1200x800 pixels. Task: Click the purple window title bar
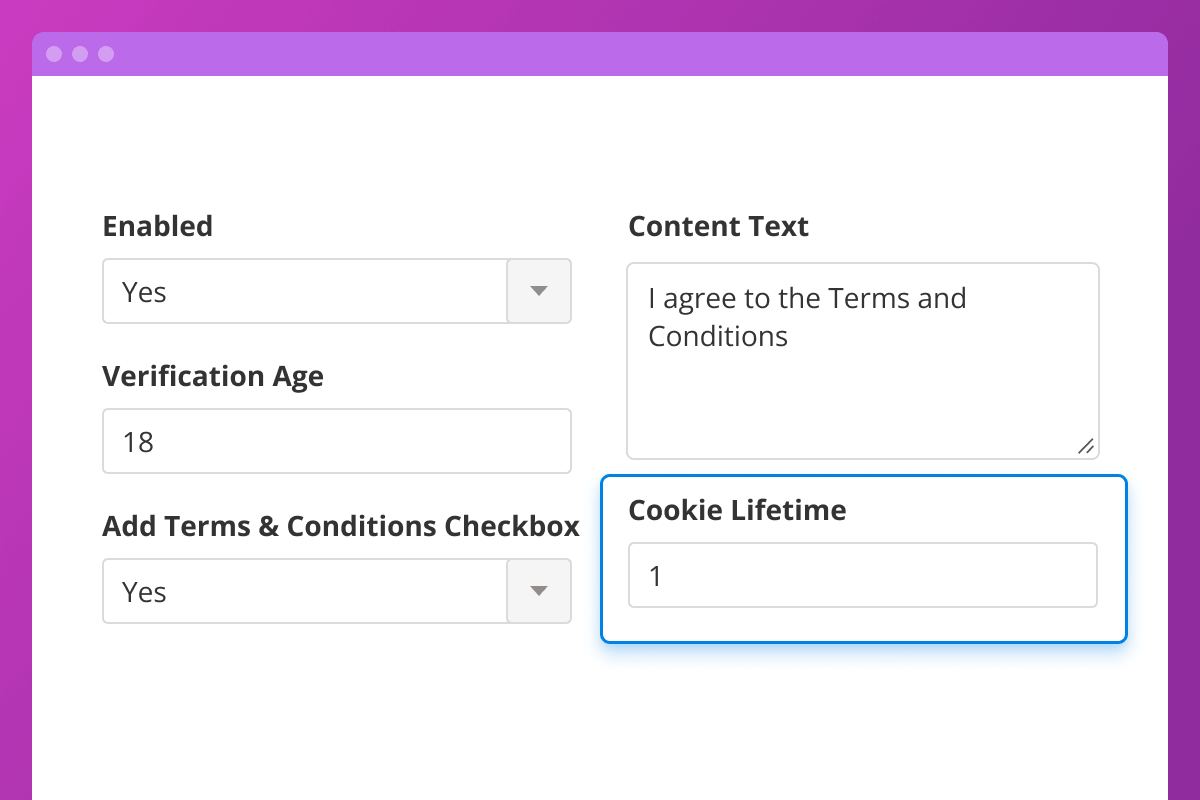tap(600, 54)
